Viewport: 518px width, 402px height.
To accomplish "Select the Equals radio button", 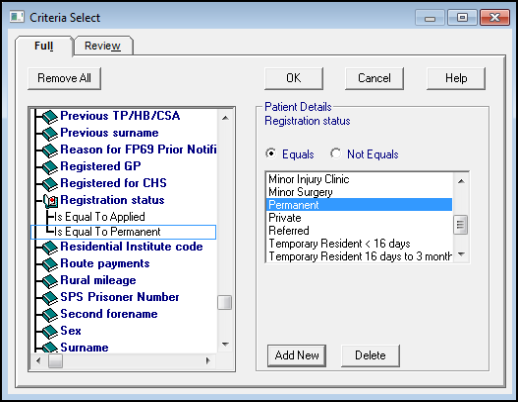I will pos(271,154).
